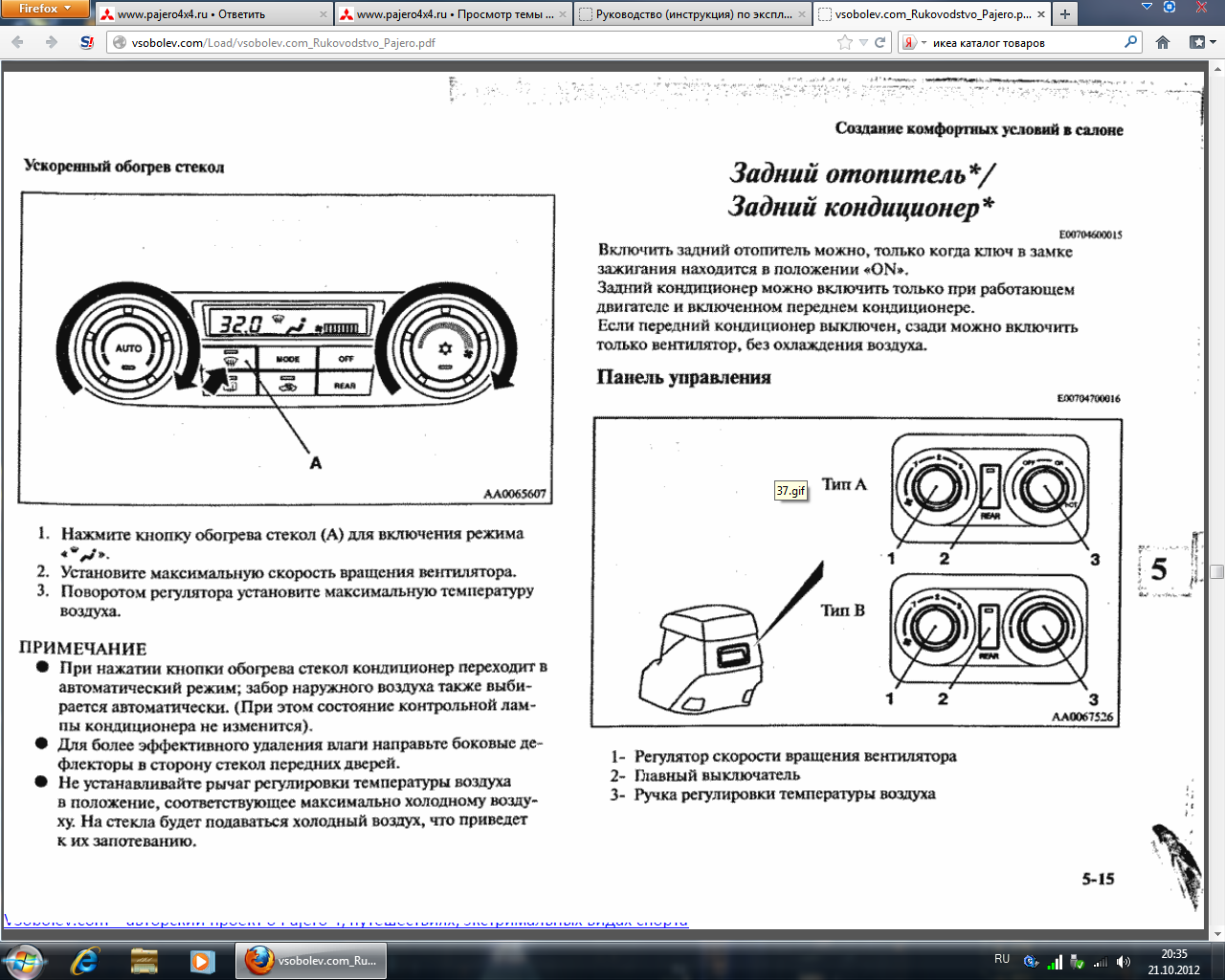Screen dimensions: 1225x980
Task: Click the vsobolev.com link at page bottom
Action: coord(56,921)
